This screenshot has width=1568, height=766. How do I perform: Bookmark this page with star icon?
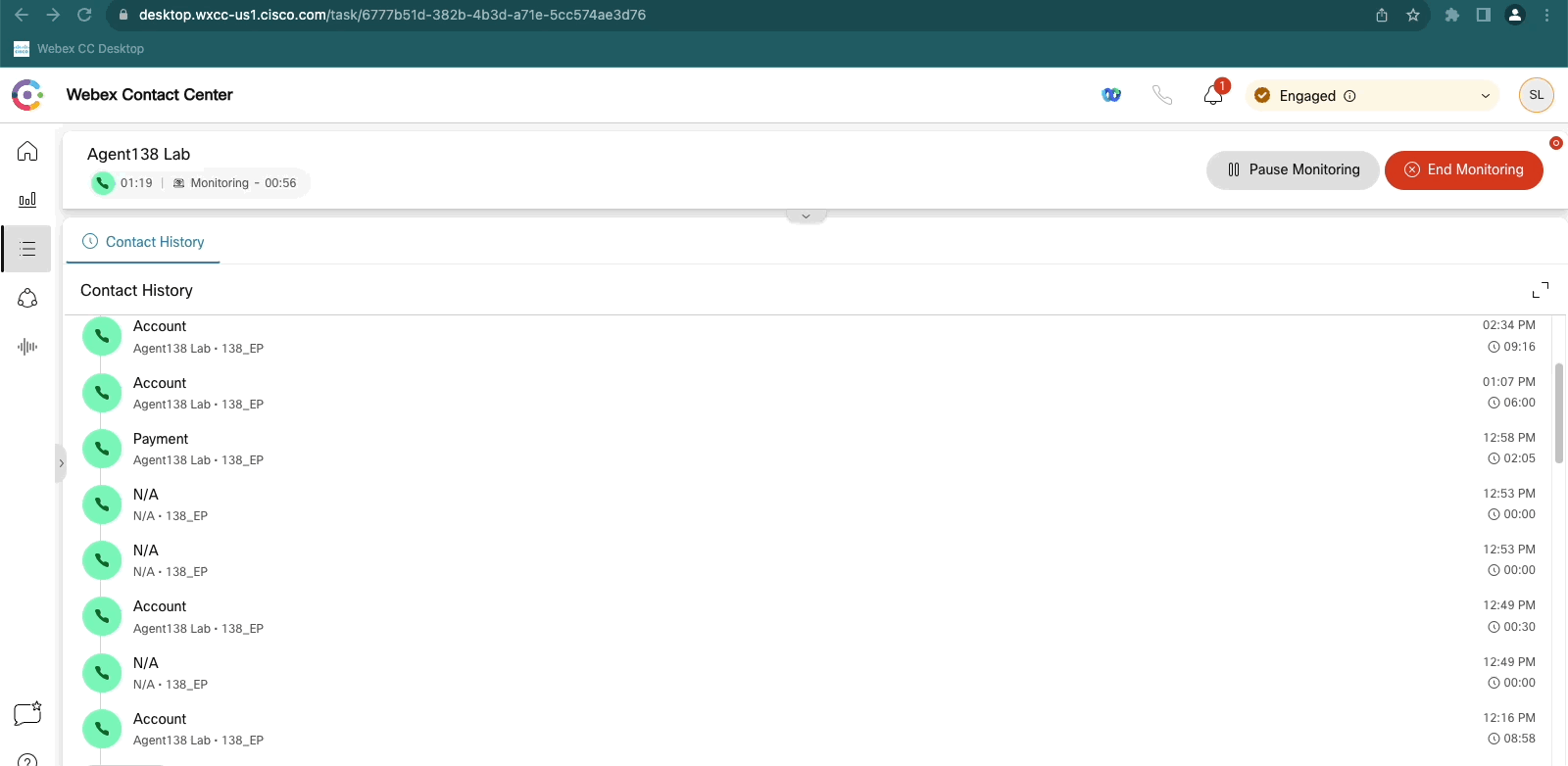1413,15
